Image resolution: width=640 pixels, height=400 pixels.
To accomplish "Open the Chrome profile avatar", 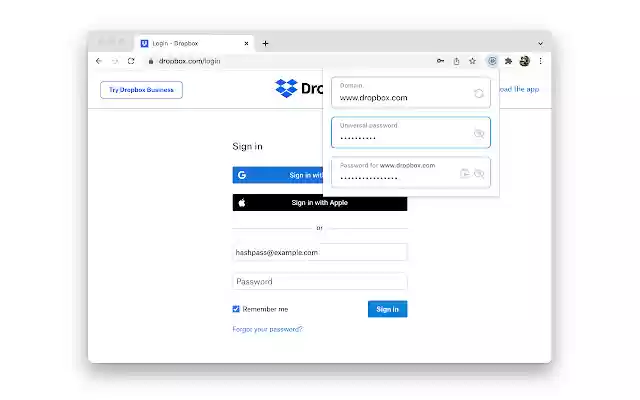I will point(524,61).
